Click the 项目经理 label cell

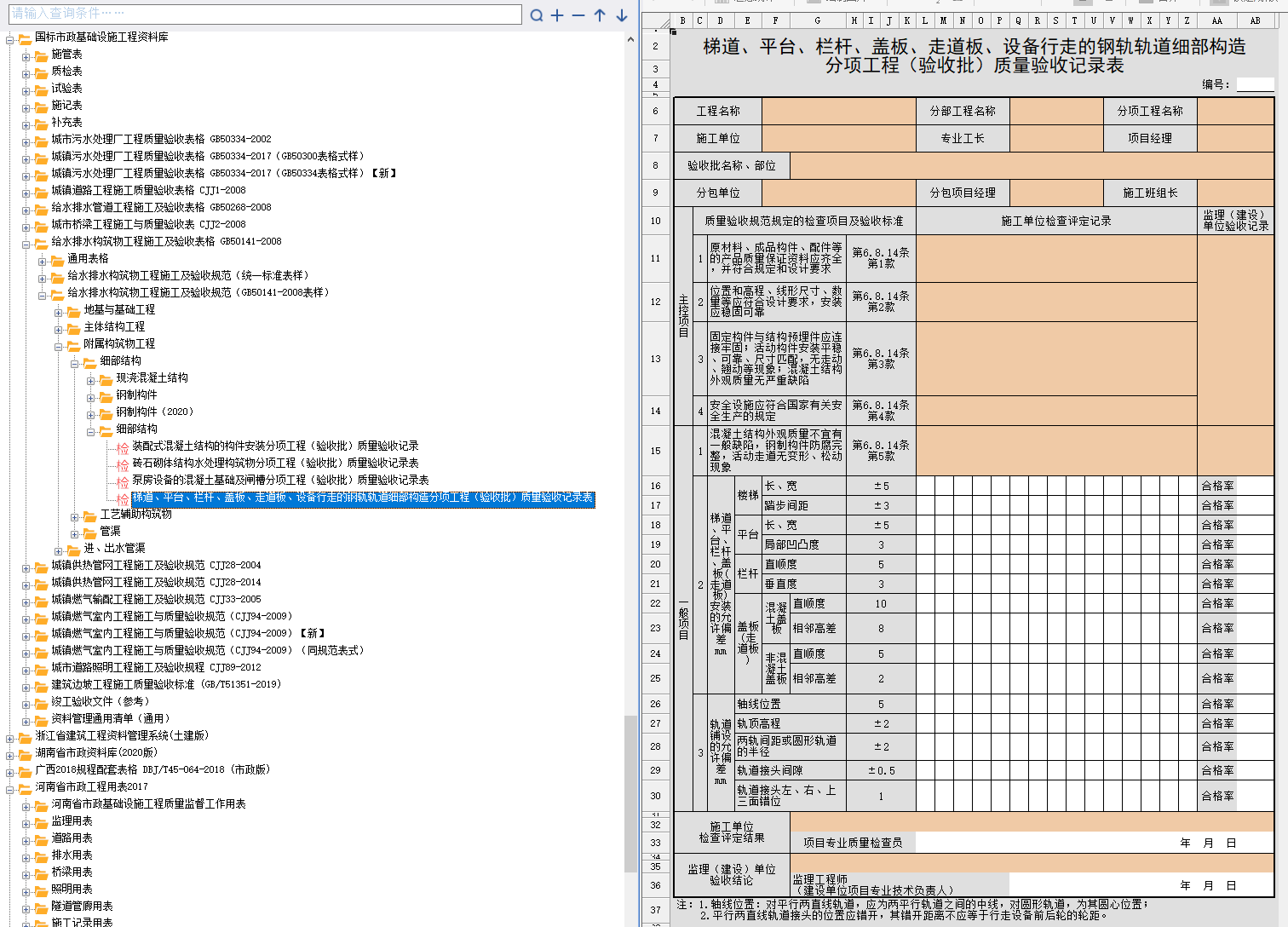[1150, 138]
